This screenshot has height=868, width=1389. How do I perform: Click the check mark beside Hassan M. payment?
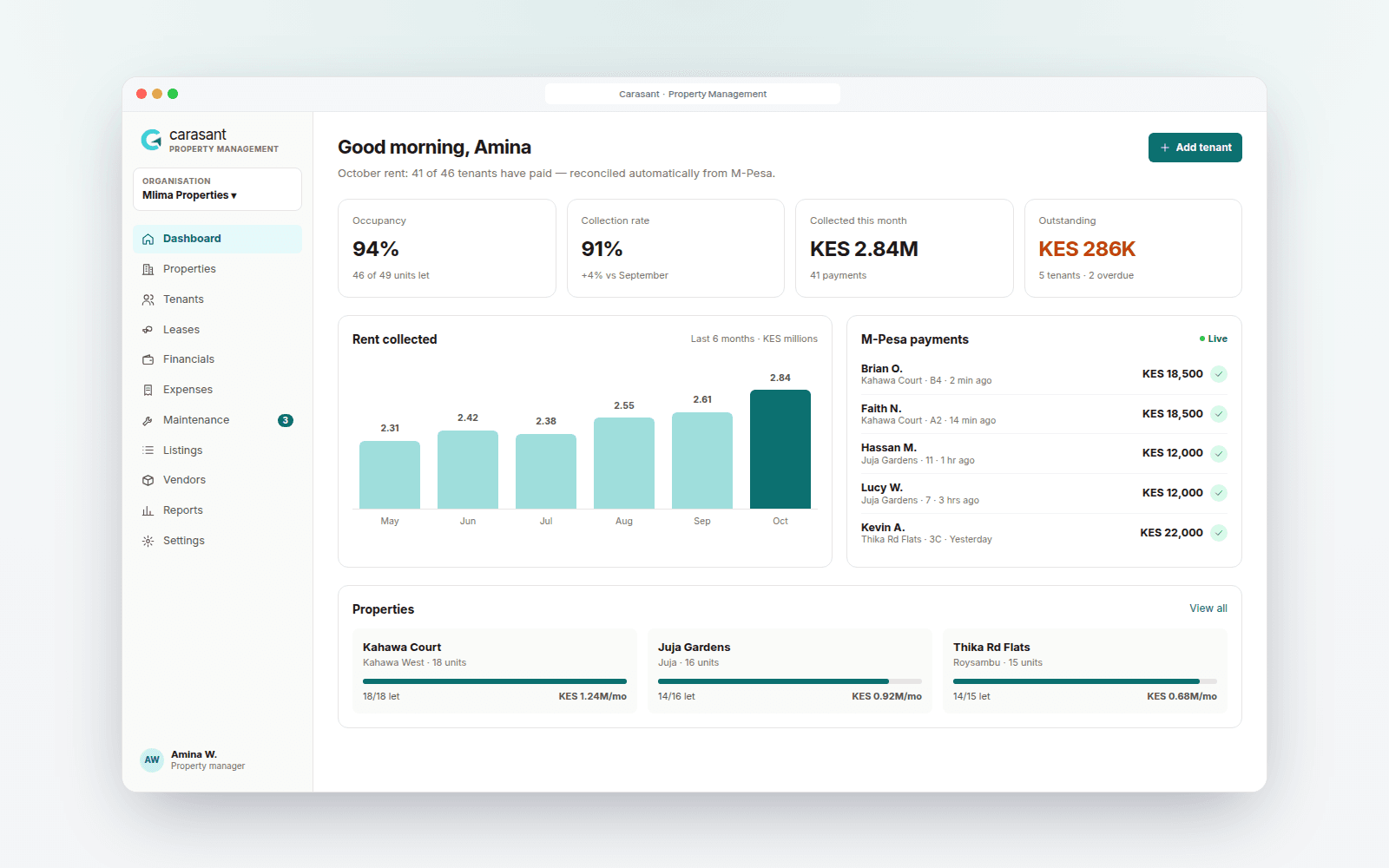point(1219,453)
